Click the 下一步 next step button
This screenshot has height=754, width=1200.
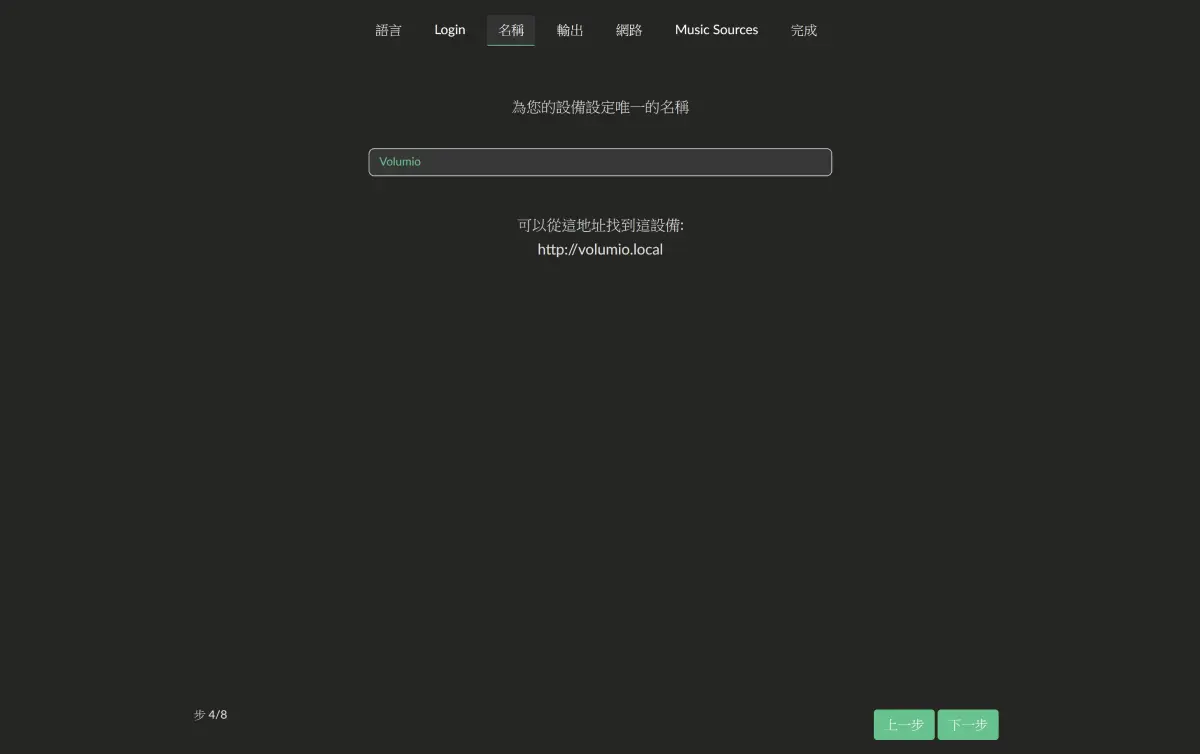[x=968, y=725]
